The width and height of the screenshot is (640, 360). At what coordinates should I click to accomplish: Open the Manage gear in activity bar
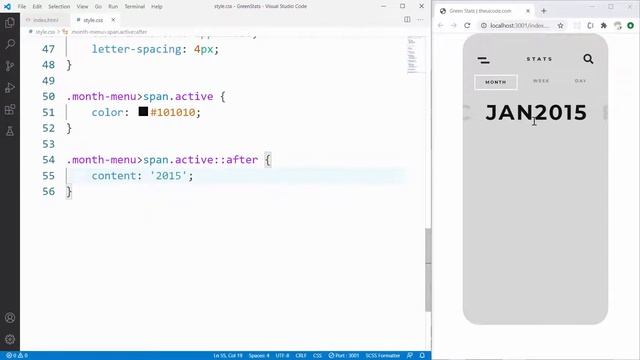[x=10, y=339]
